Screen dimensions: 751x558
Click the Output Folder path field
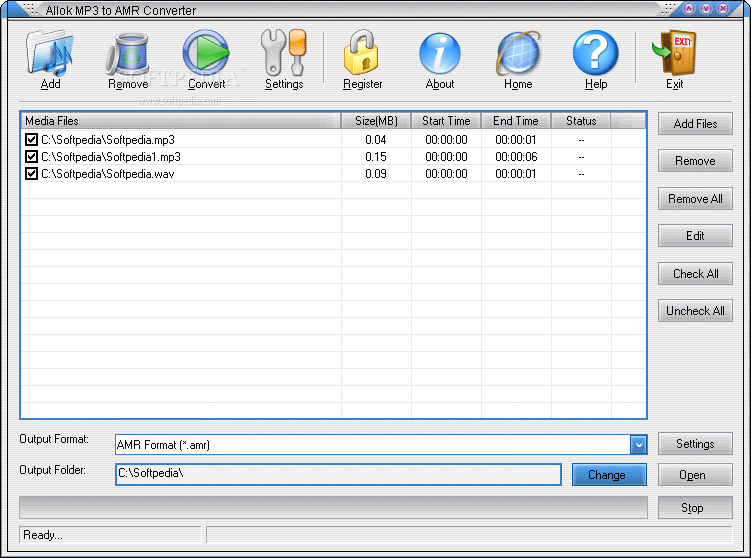coord(338,474)
